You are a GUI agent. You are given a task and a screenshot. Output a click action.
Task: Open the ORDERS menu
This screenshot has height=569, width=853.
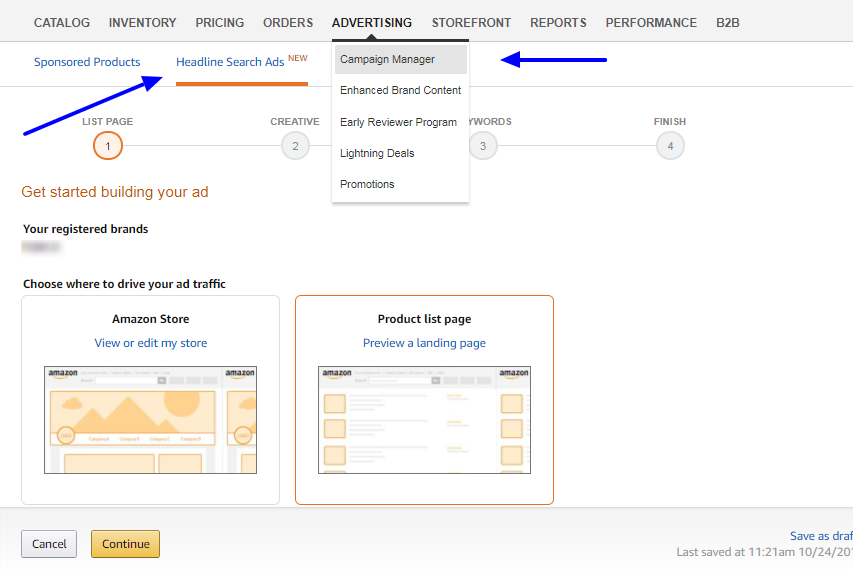pyautogui.click(x=288, y=23)
